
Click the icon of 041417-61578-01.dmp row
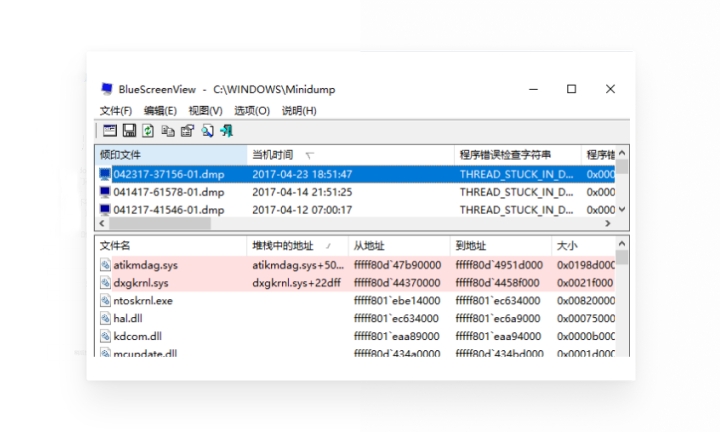coord(105,192)
